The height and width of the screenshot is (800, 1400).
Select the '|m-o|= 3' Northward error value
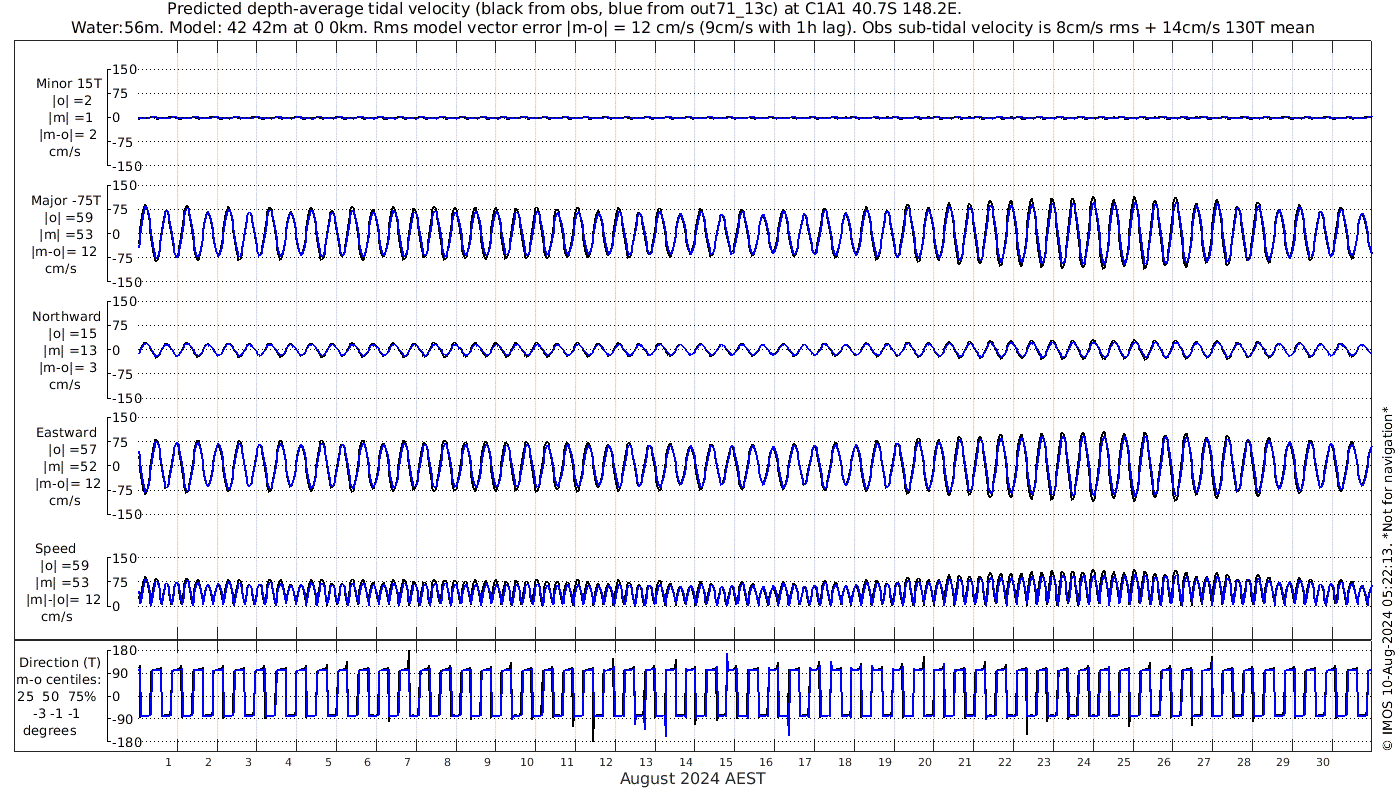click(68, 368)
